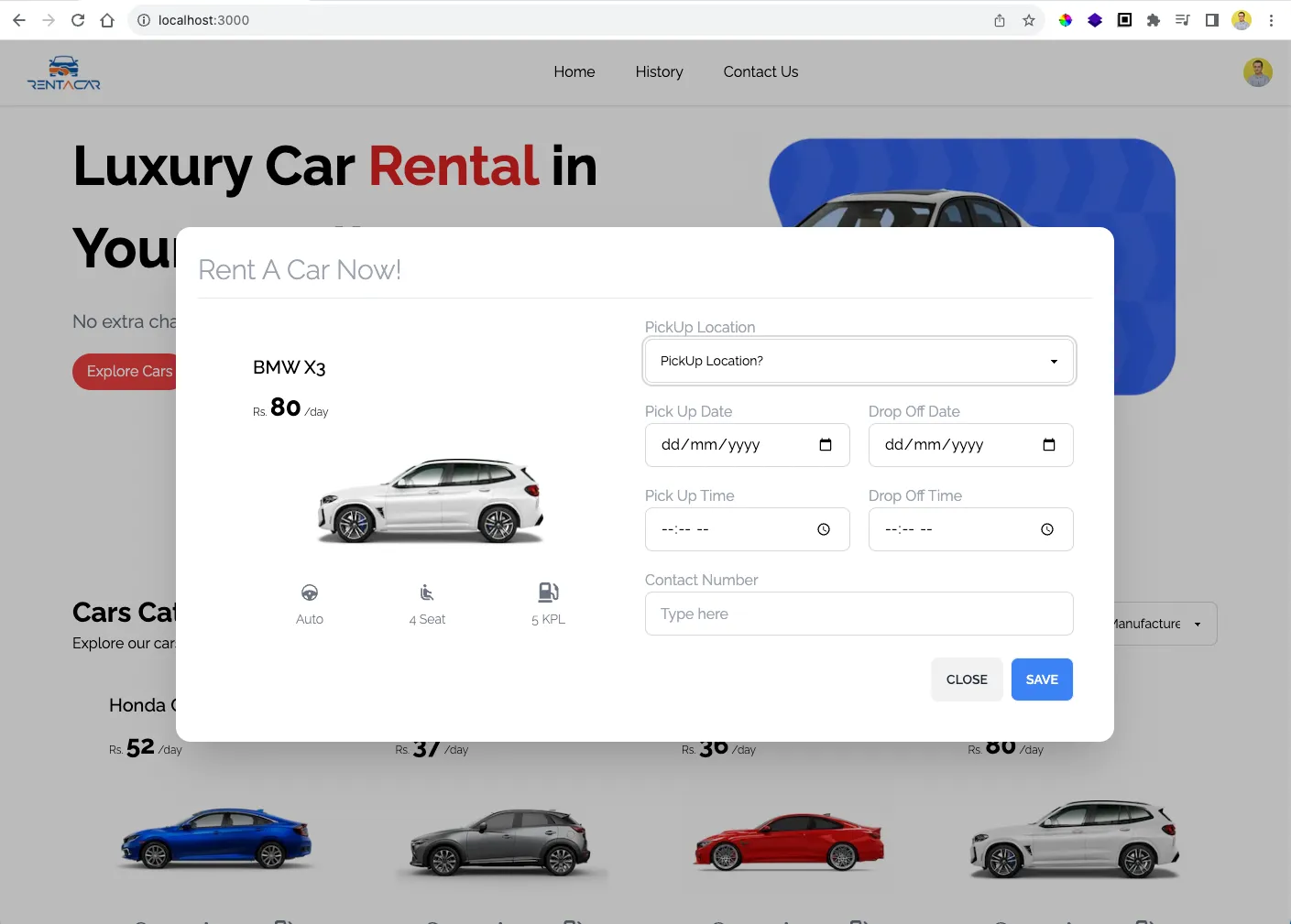Open the Contact Us nav item
This screenshot has width=1291, height=924.
click(x=760, y=71)
